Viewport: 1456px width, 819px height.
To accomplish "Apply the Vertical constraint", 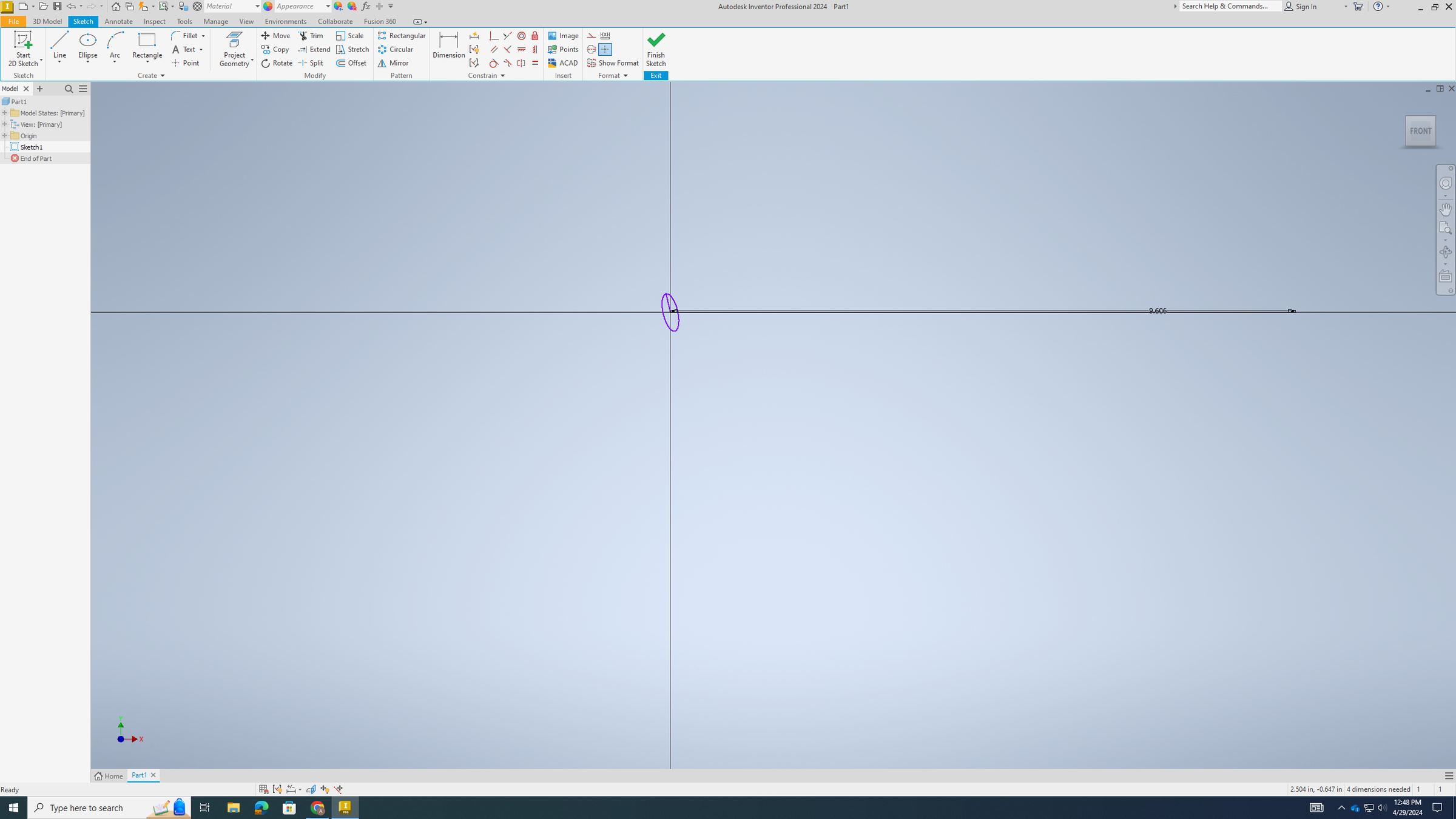I will click(x=534, y=49).
